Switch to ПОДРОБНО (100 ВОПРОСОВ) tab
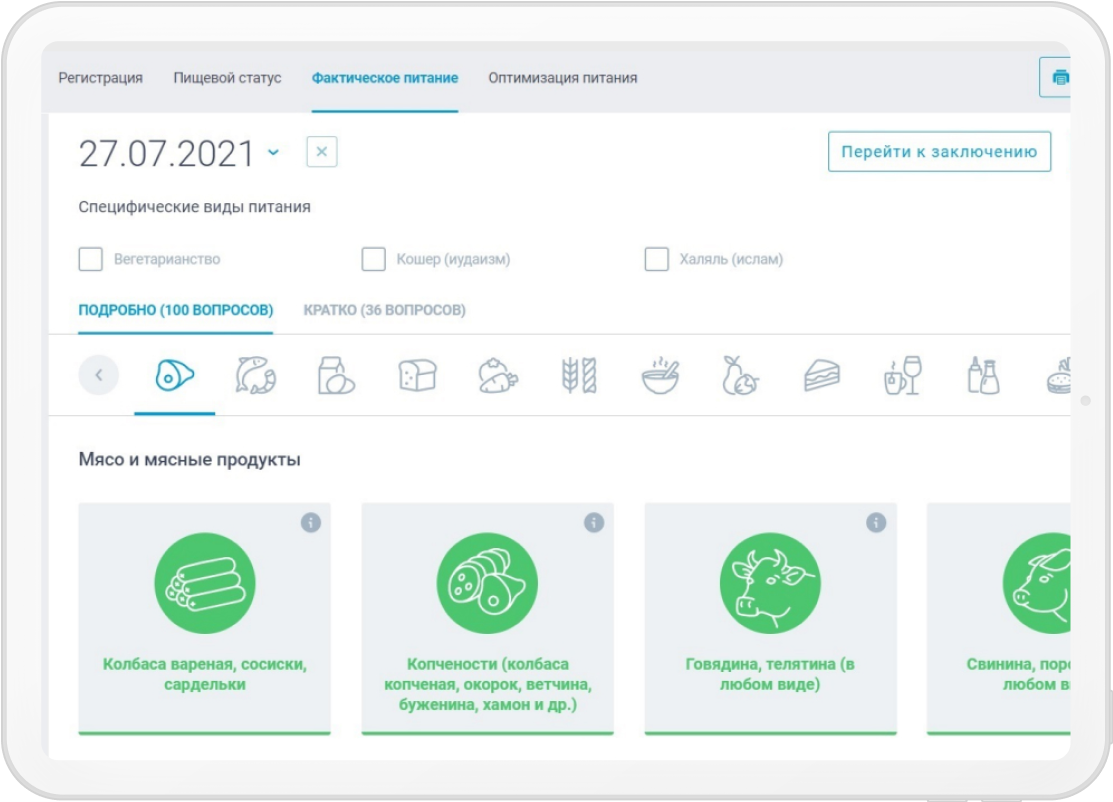Screen dimensions: 1113x802 175,310
